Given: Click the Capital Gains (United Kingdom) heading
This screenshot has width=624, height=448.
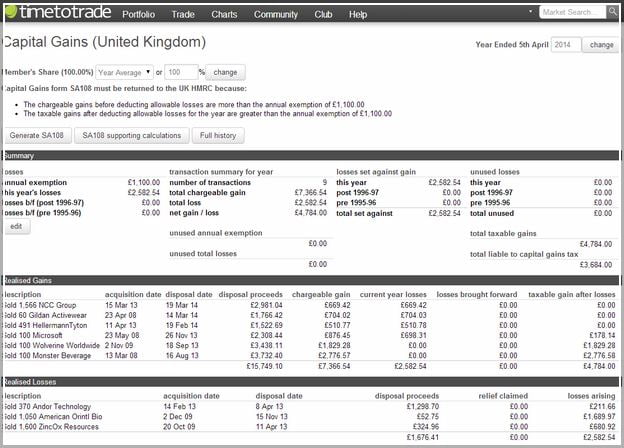Looking at the screenshot, I should (105, 42).
